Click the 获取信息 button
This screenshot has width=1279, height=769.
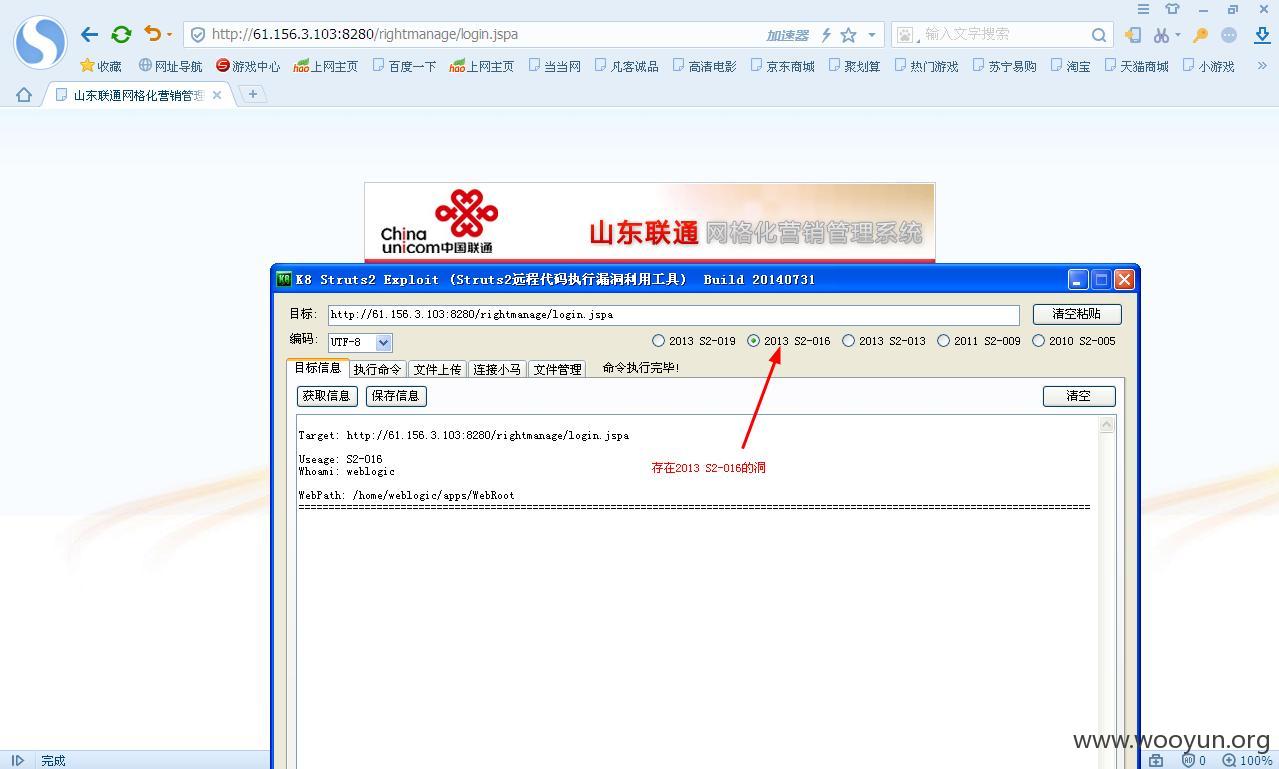(327, 396)
